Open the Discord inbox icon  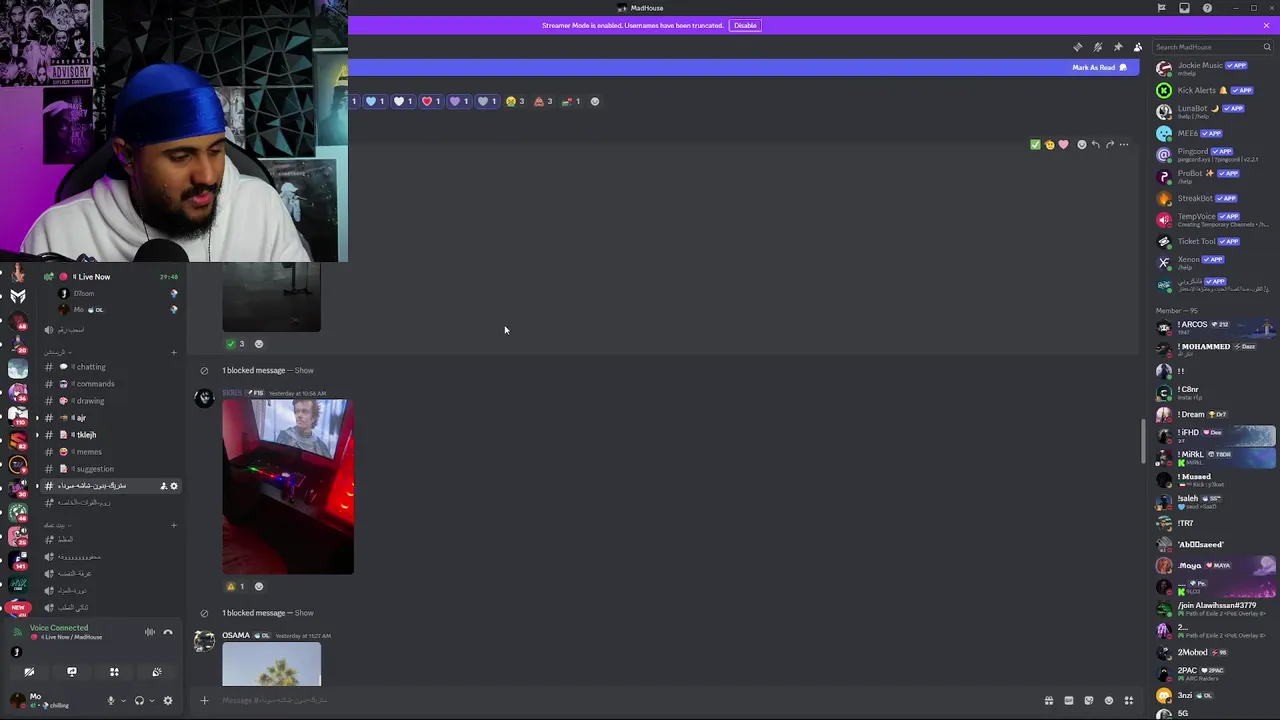pyautogui.click(x=1184, y=8)
